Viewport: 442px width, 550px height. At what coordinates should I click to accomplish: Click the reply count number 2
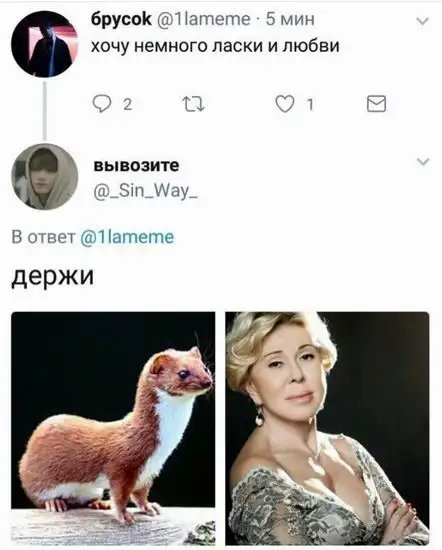pos(128,104)
